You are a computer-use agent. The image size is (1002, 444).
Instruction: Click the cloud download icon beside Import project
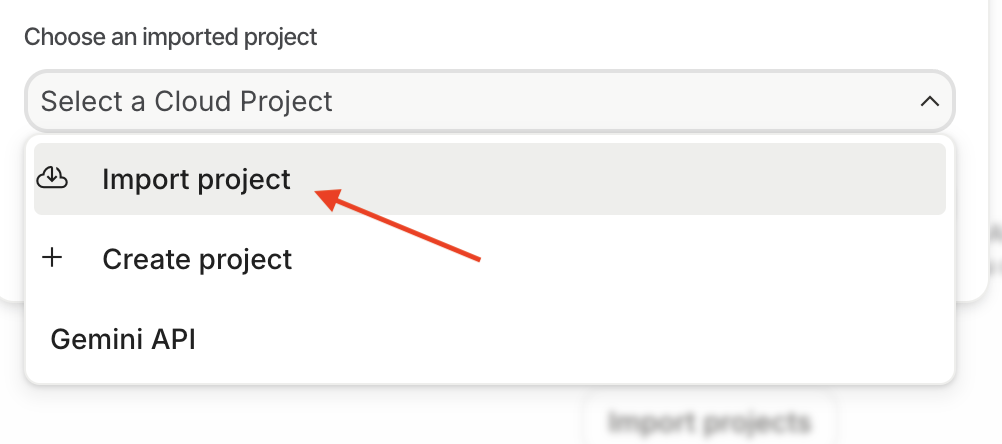click(52, 179)
